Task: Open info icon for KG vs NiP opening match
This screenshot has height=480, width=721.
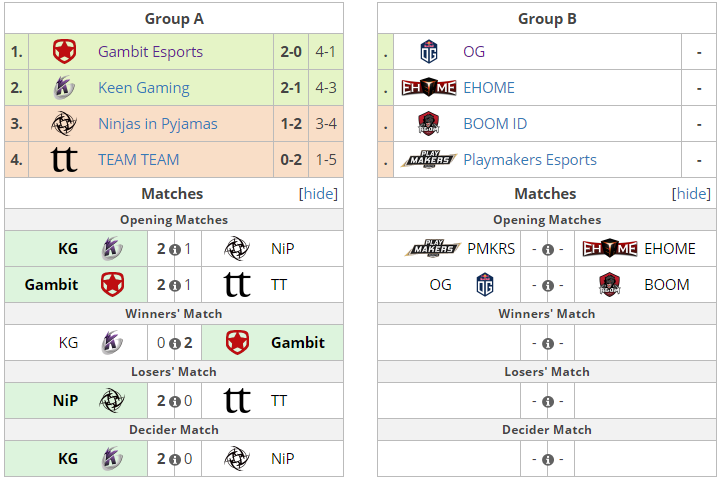Action: coord(175,250)
